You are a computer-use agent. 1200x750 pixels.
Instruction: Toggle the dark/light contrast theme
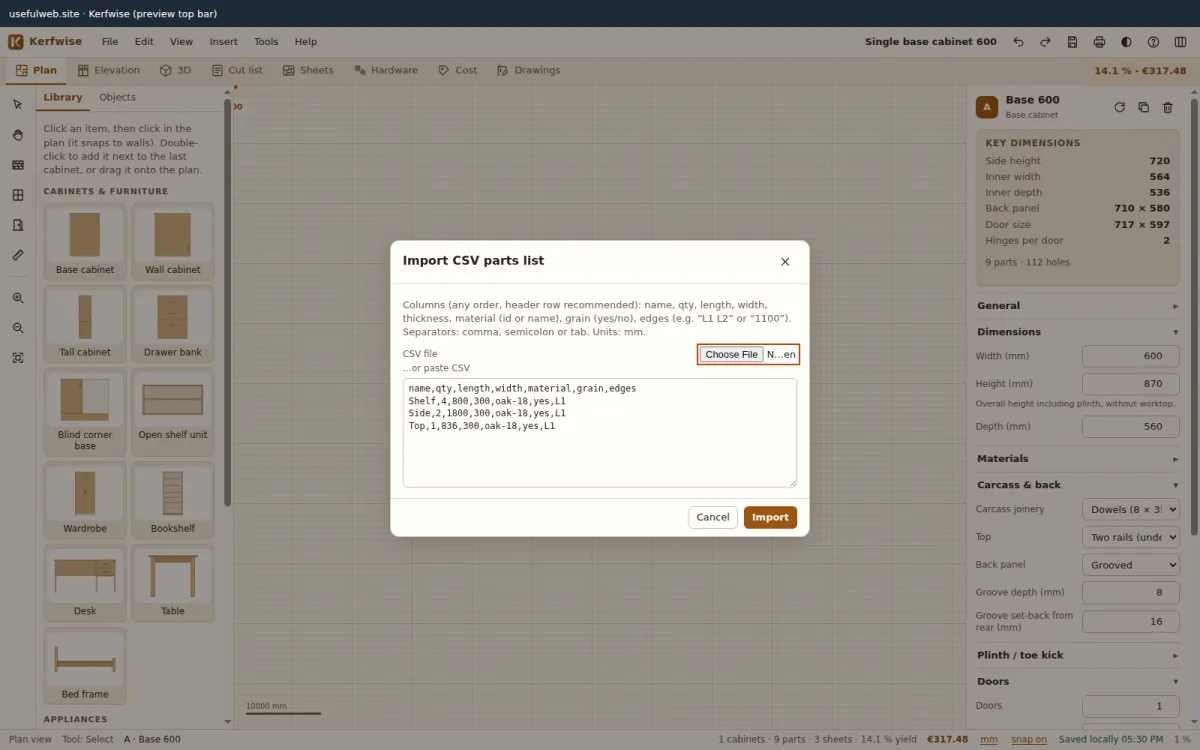tap(1126, 42)
